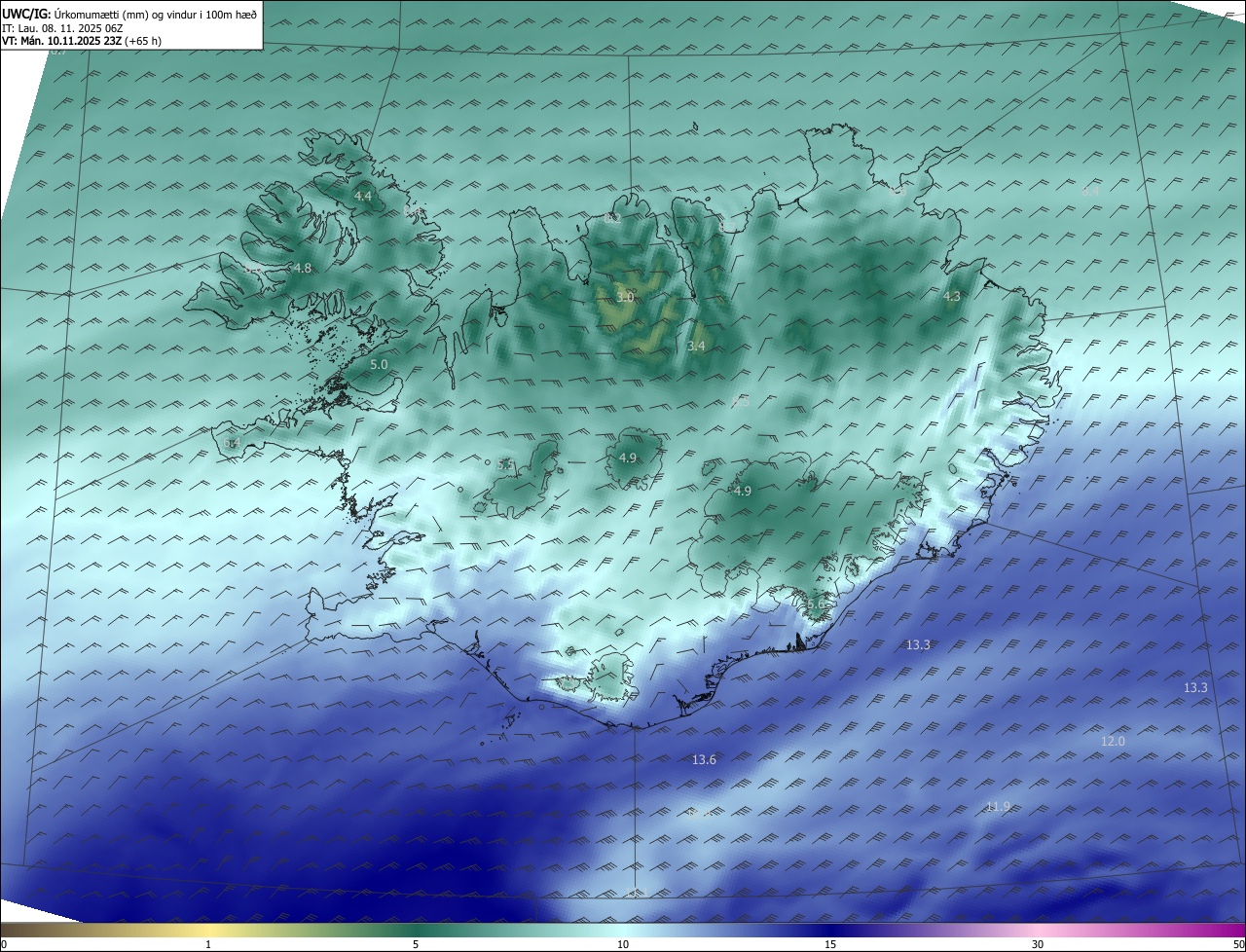The width and height of the screenshot is (1246, 952).
Task: Click the 4.8 value label on the map
Action: [x=303, y=269]
